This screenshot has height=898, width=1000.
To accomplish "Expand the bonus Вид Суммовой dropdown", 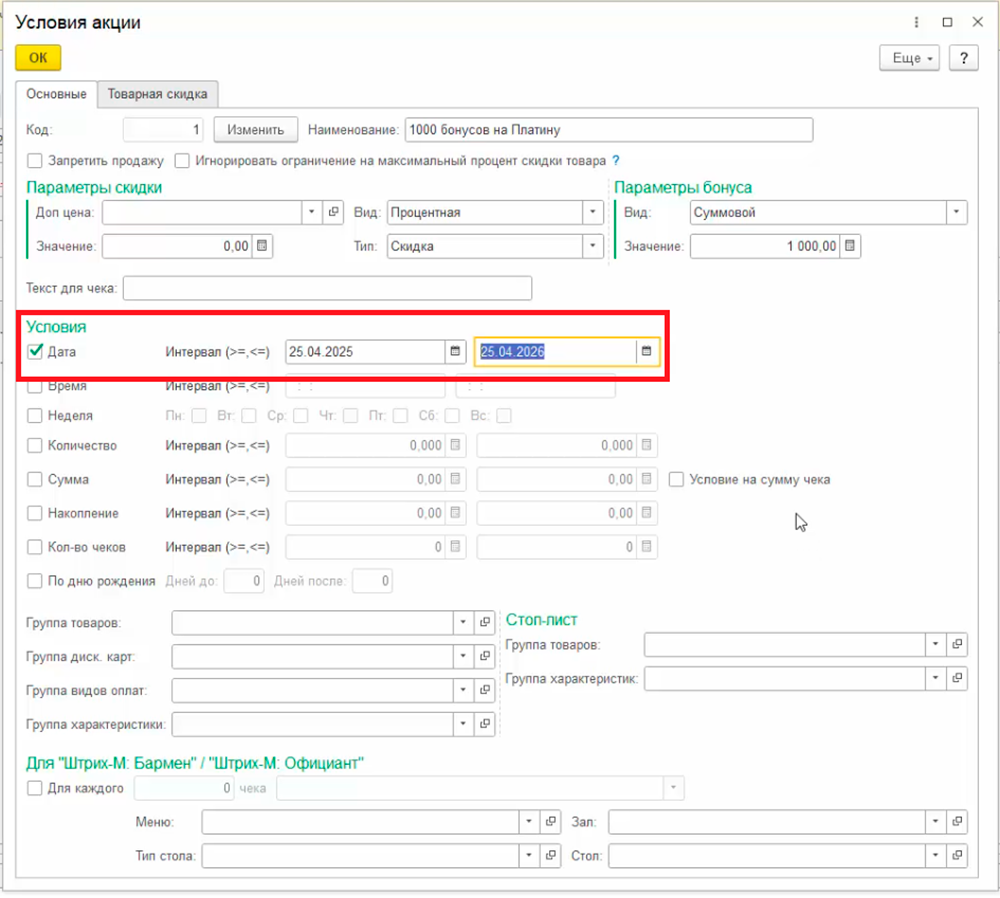I will (x=957, y=212).
